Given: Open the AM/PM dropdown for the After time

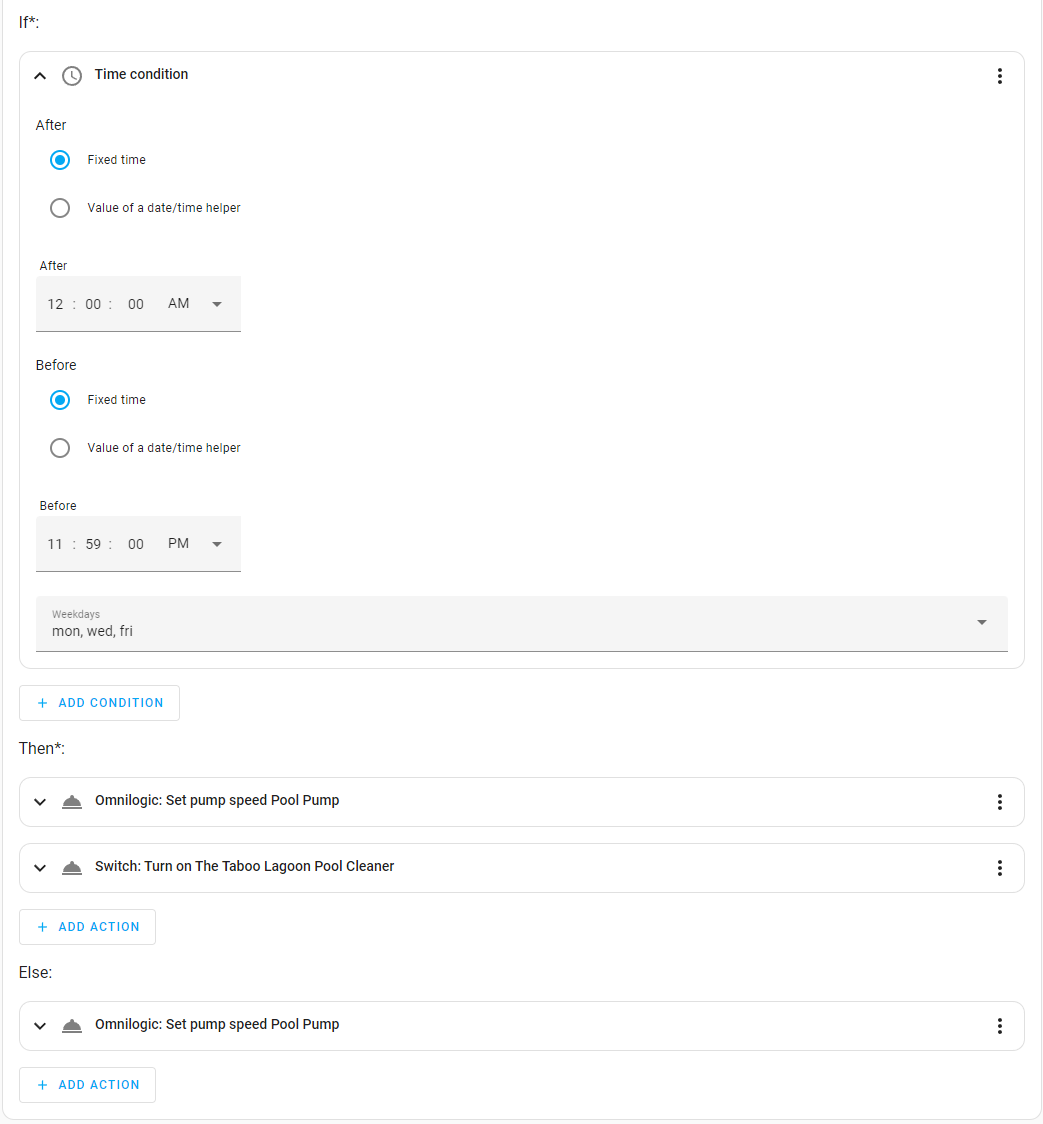Looking at the screenshot, I should [217, 303].
